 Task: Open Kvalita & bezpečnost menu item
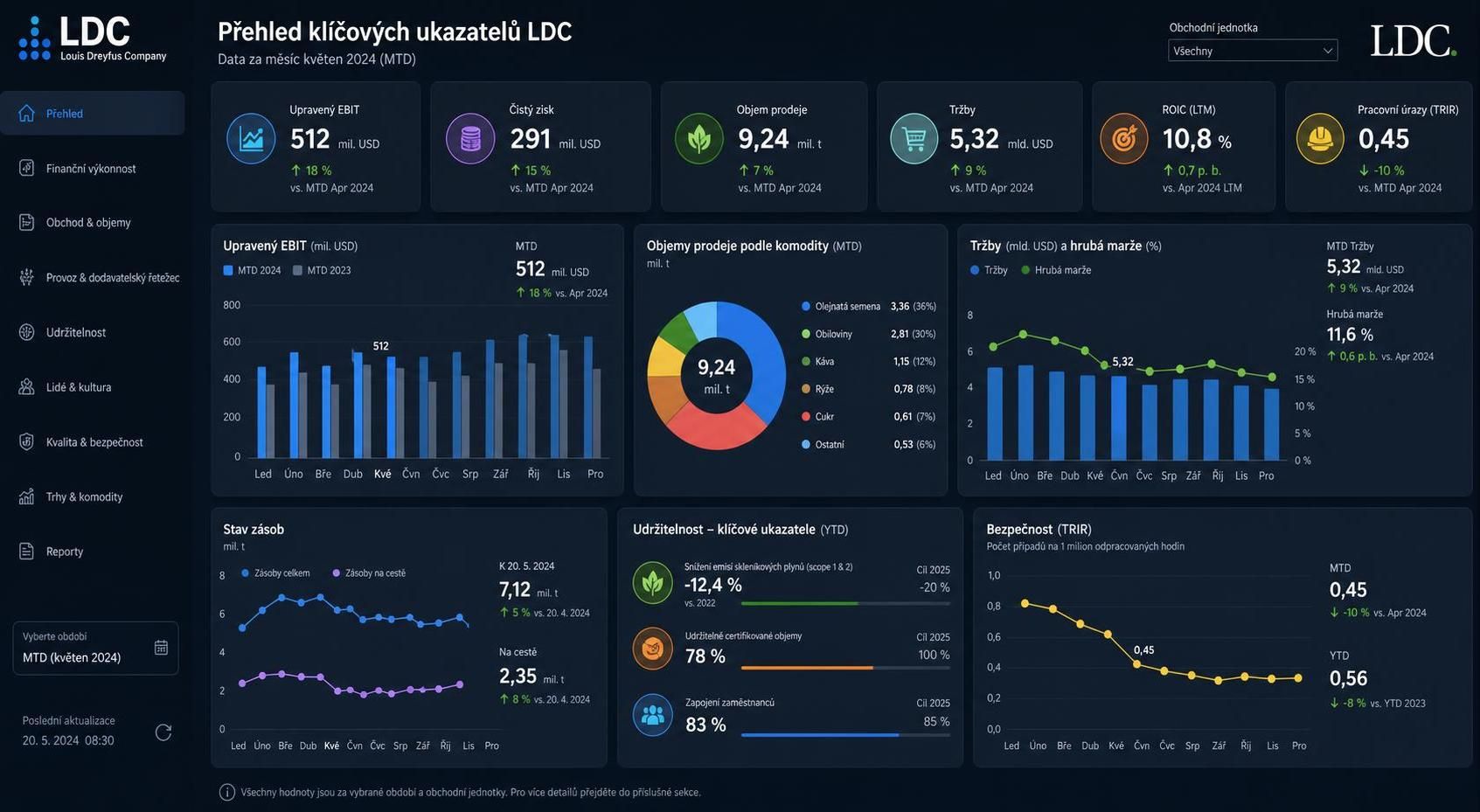coord(93,441)
